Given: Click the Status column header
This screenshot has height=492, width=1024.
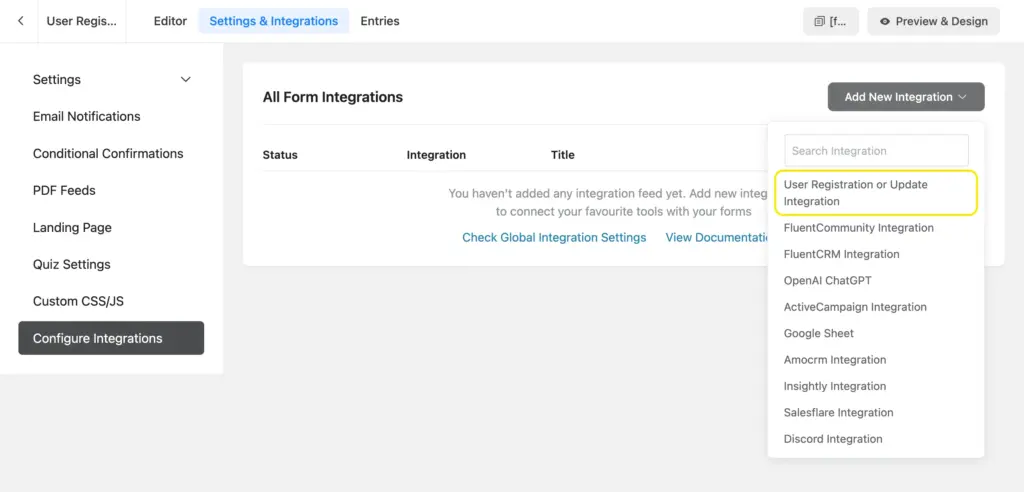Looking at the screenshot, I should 280,155.
